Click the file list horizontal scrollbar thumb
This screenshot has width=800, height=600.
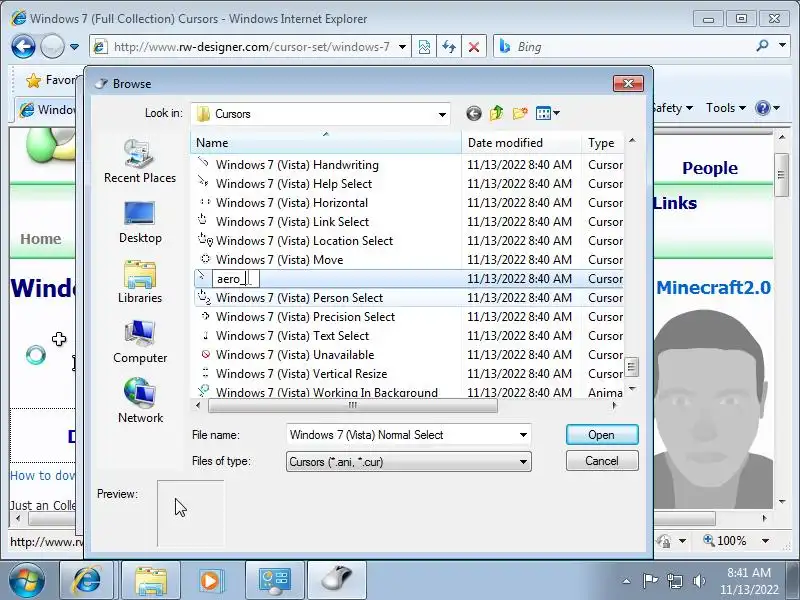[353, 406]
